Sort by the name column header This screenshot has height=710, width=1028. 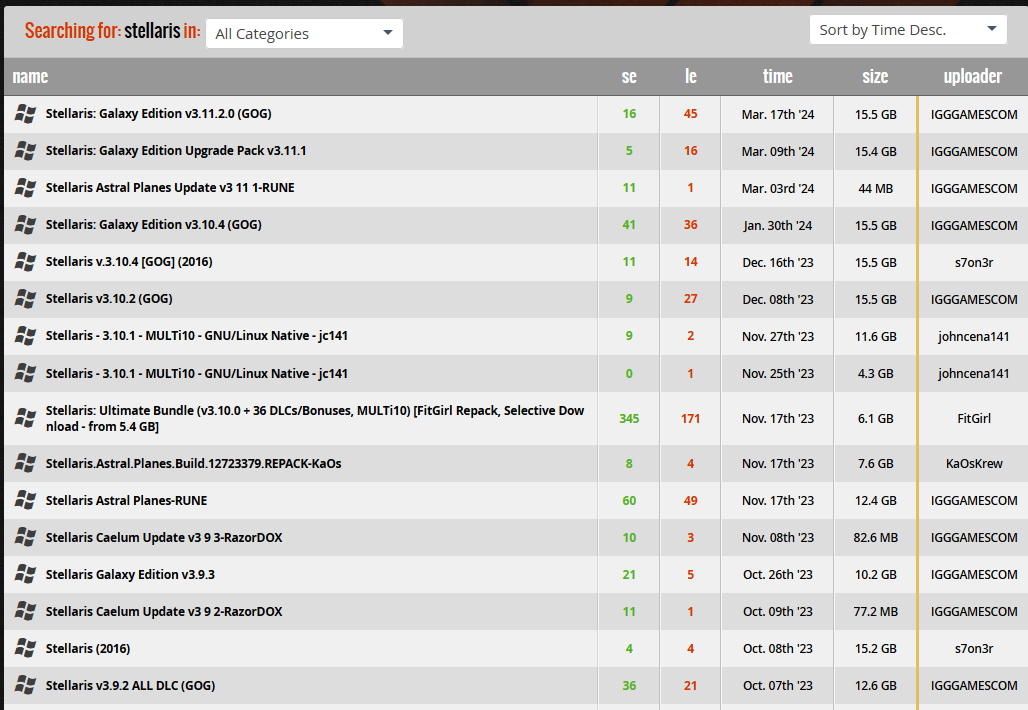(x=30, y=77)
